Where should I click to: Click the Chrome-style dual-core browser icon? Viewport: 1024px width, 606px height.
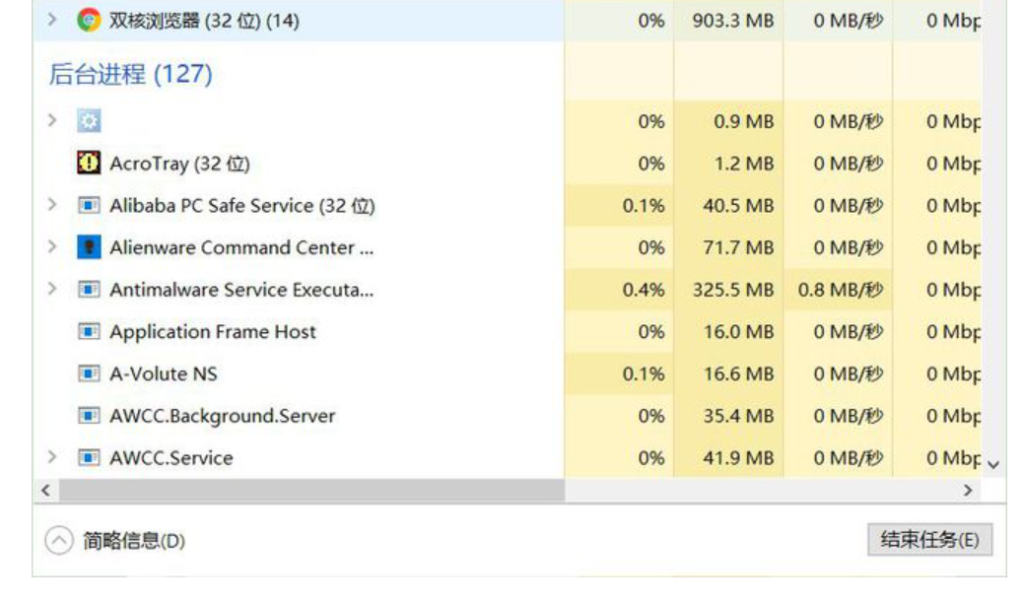coord(89,20)
